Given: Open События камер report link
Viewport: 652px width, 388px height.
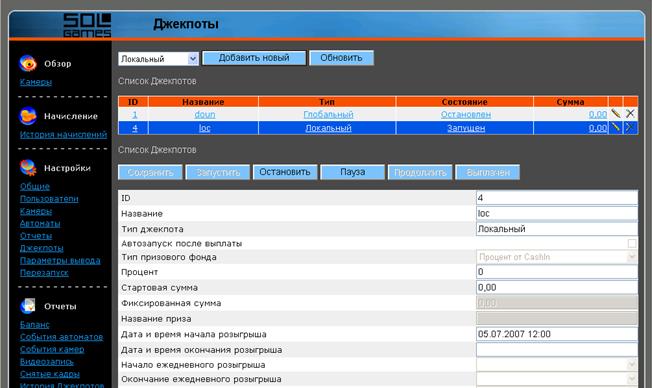Looking at the screenshot, I should pos(52,349).
